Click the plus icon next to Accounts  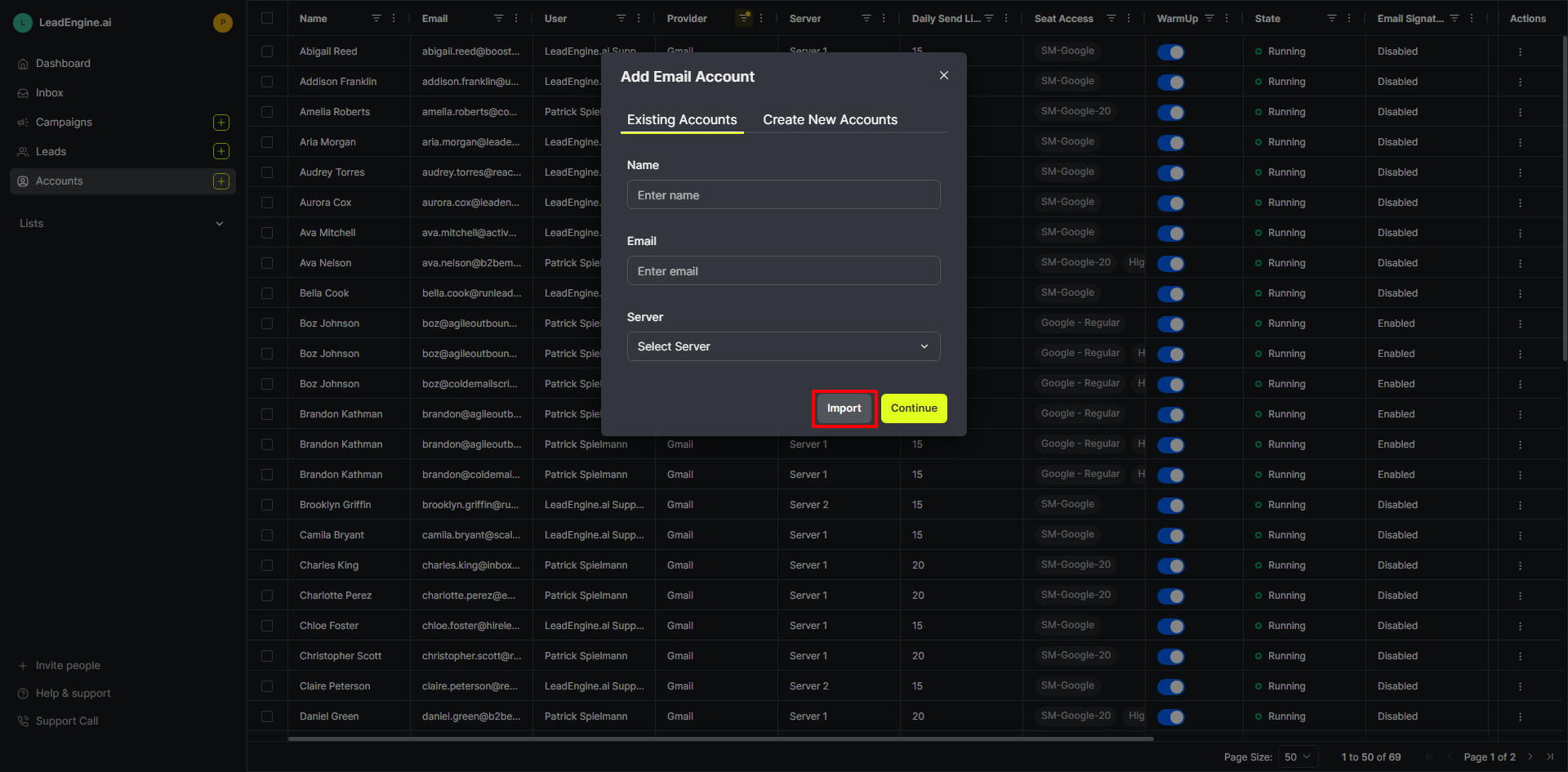221,181
